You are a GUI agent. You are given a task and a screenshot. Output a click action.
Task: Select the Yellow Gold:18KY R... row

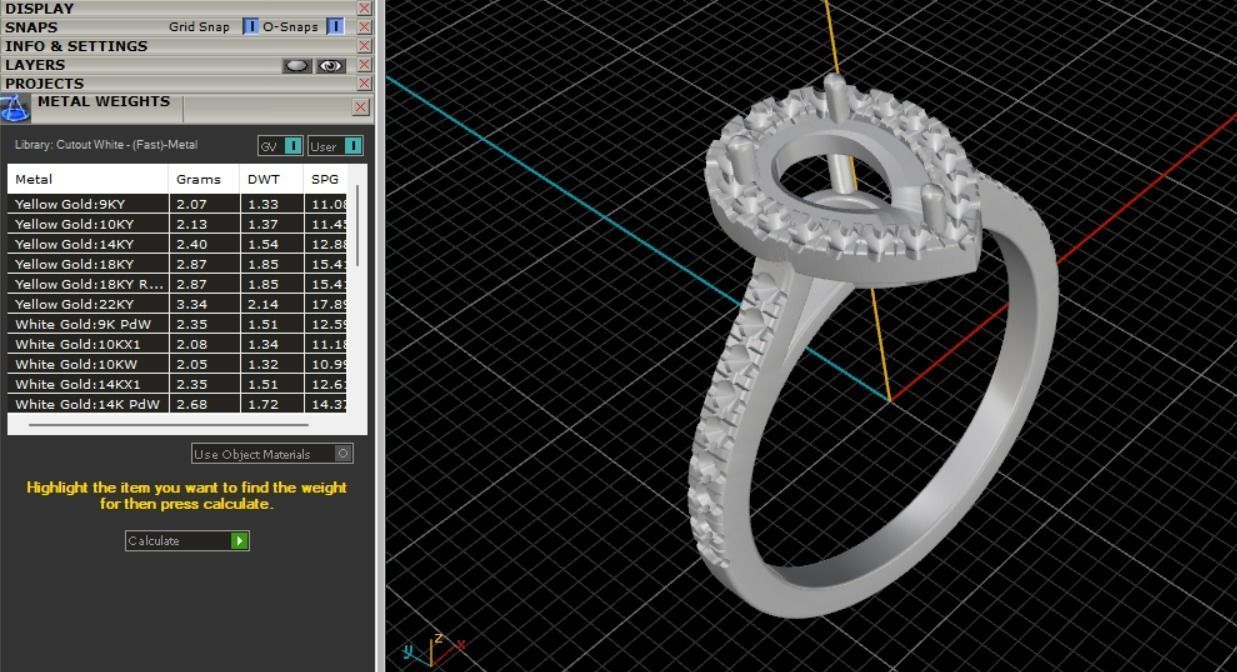(177, 284)
